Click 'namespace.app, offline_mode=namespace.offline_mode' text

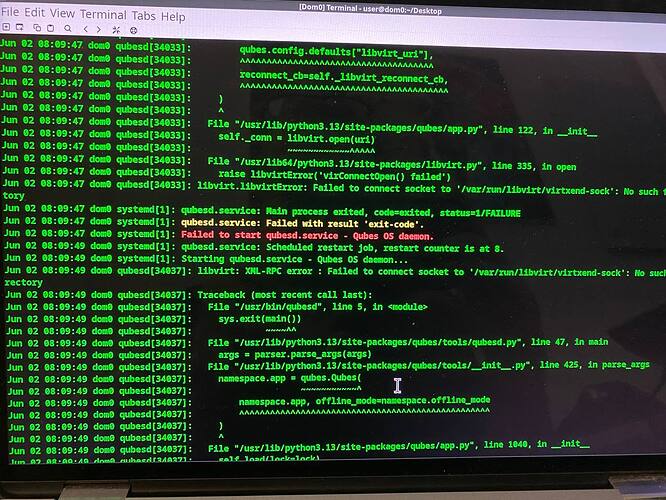pyautogui.click(x=364, y=401)
